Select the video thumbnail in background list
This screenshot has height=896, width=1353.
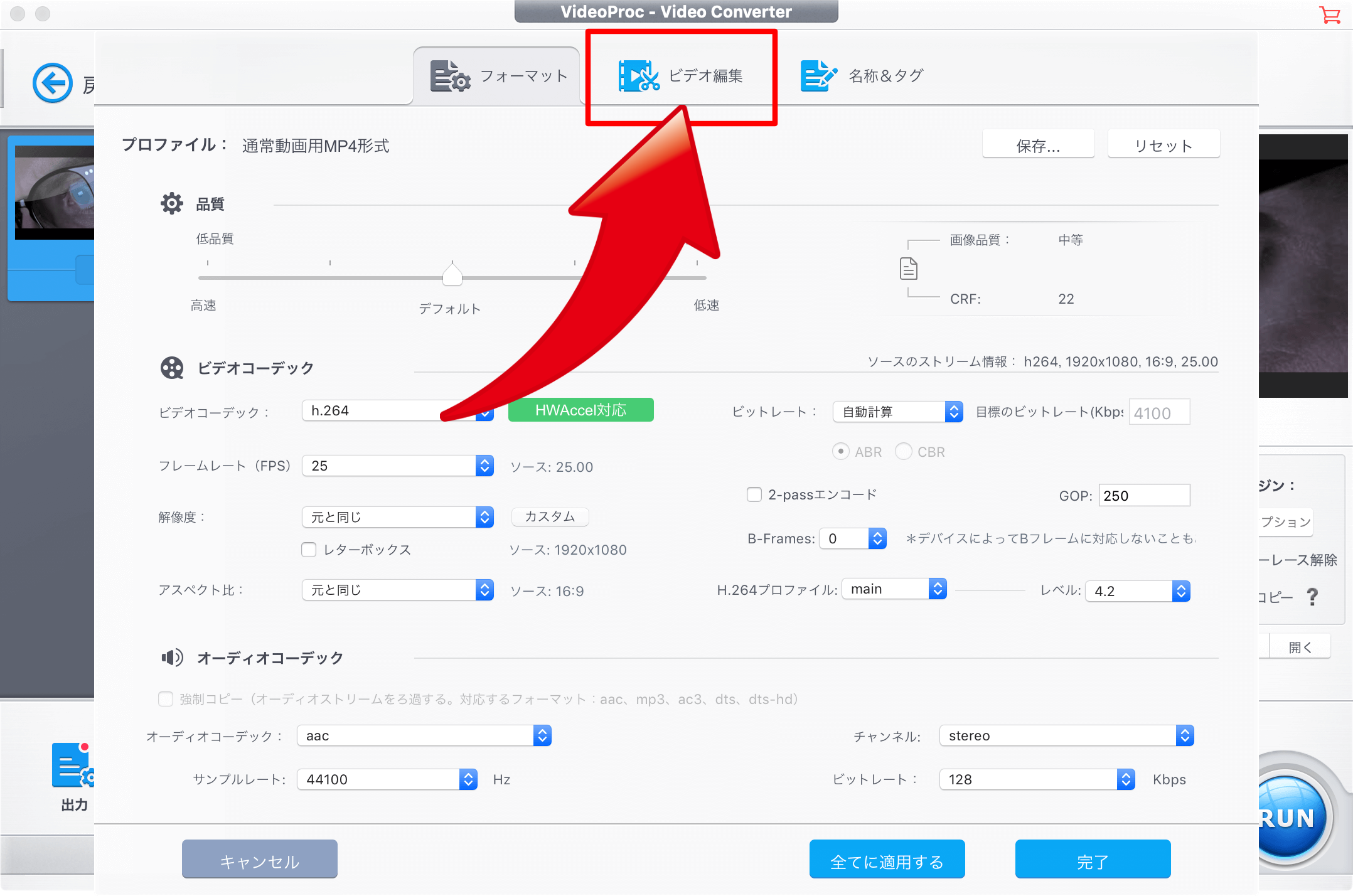pyautogui.click(x=55, y=193)
